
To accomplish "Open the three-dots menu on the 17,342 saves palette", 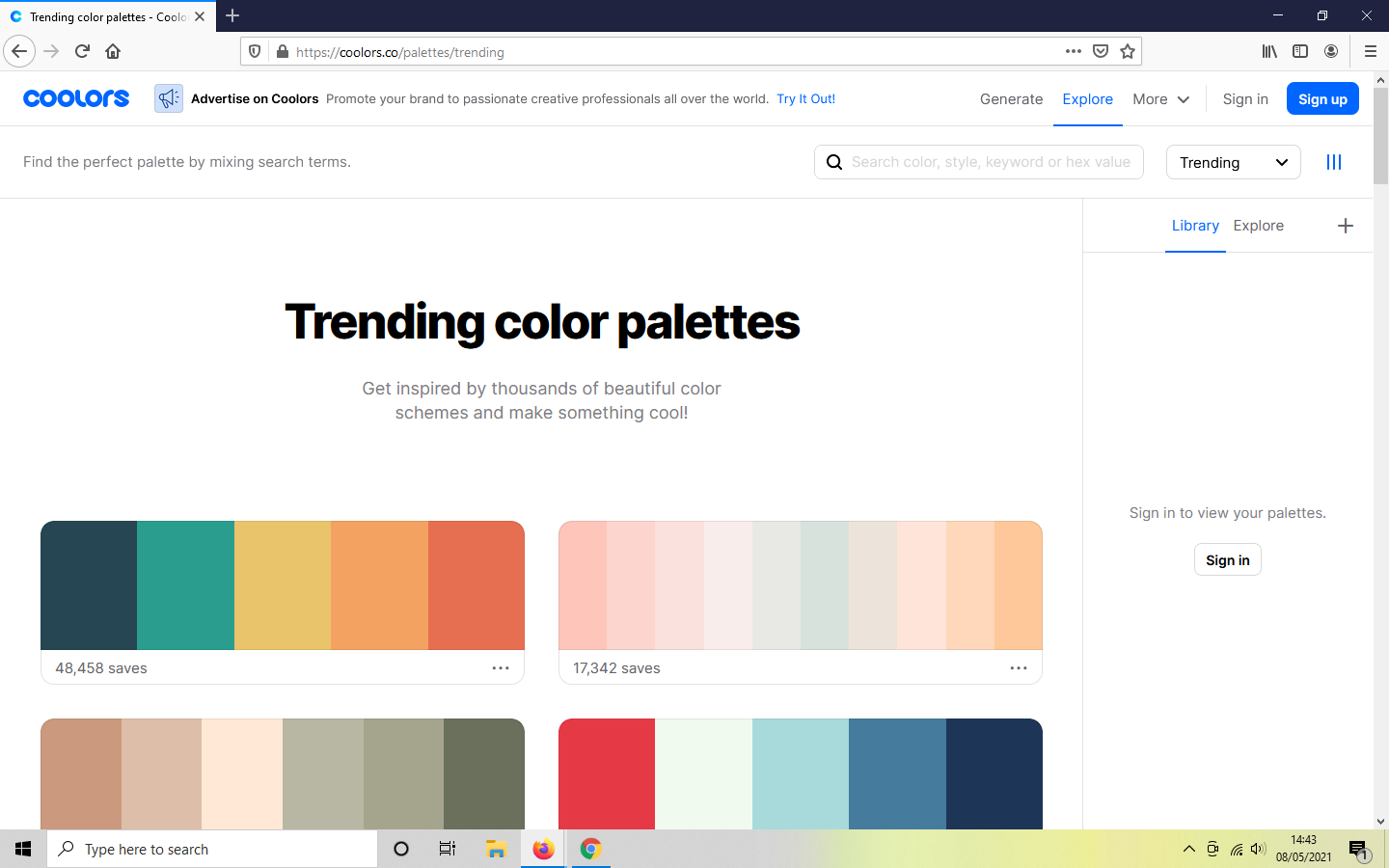I will pyautogui.click(x=1018, y=667).
